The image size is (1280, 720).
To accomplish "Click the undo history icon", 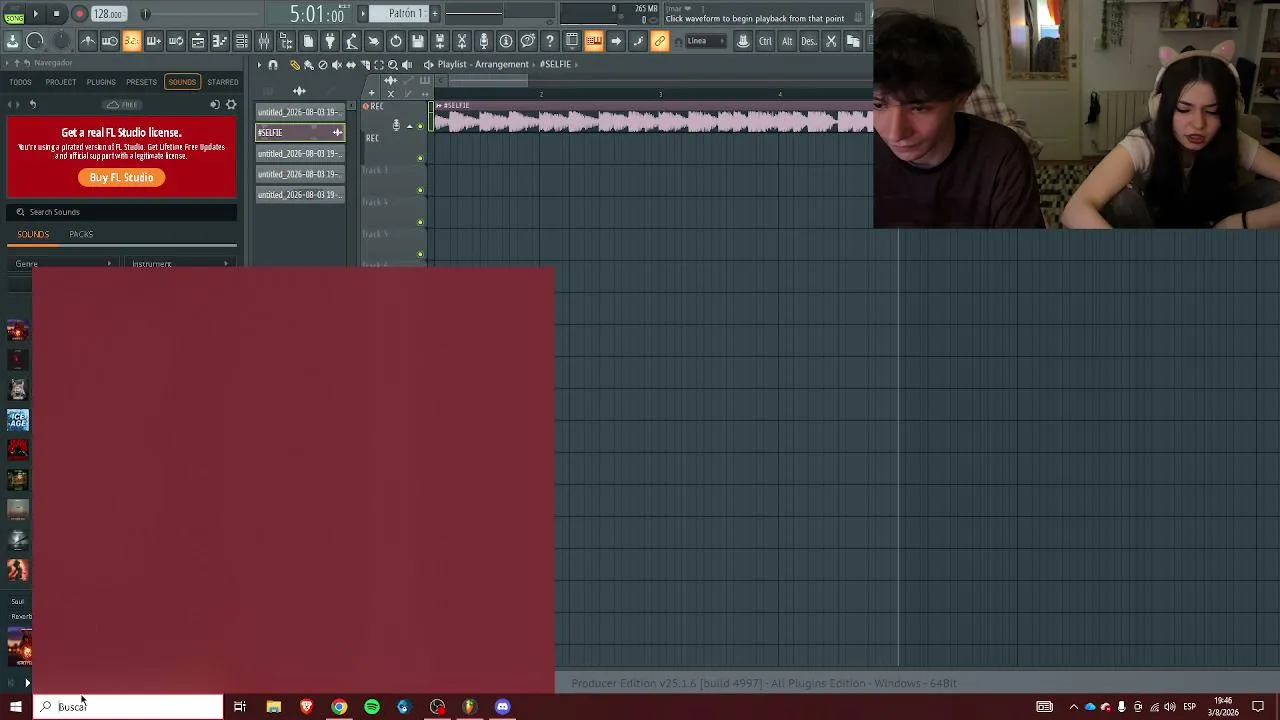I will click(396, 41).
